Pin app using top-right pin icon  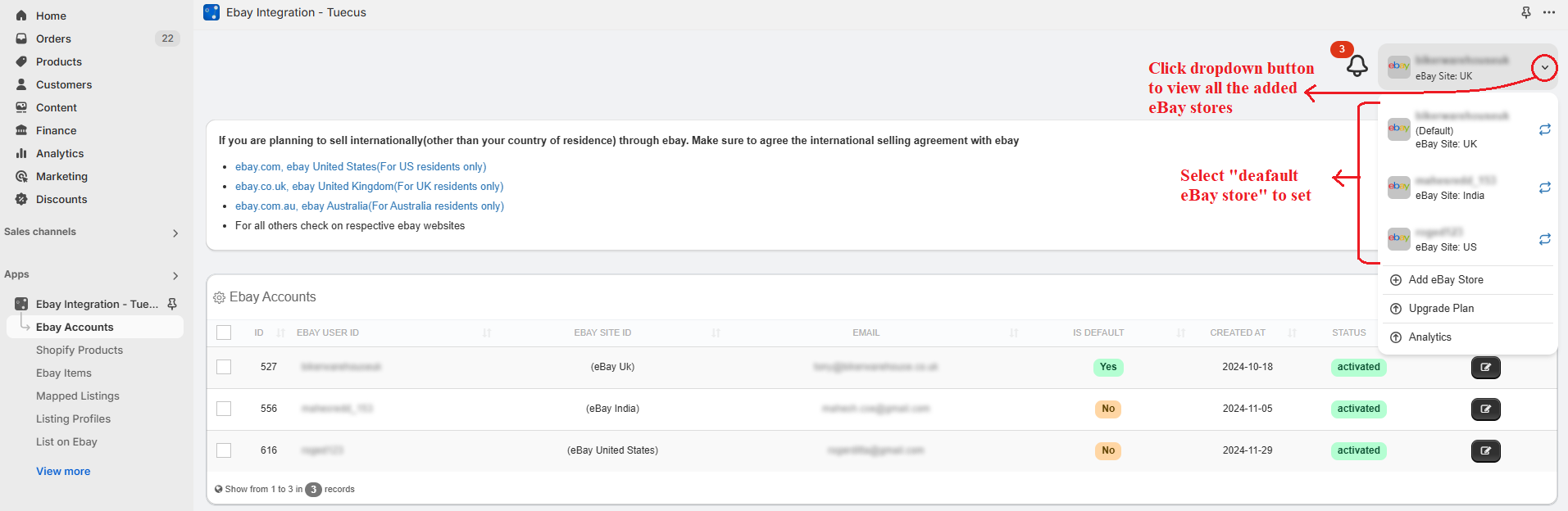[1525, 12]
